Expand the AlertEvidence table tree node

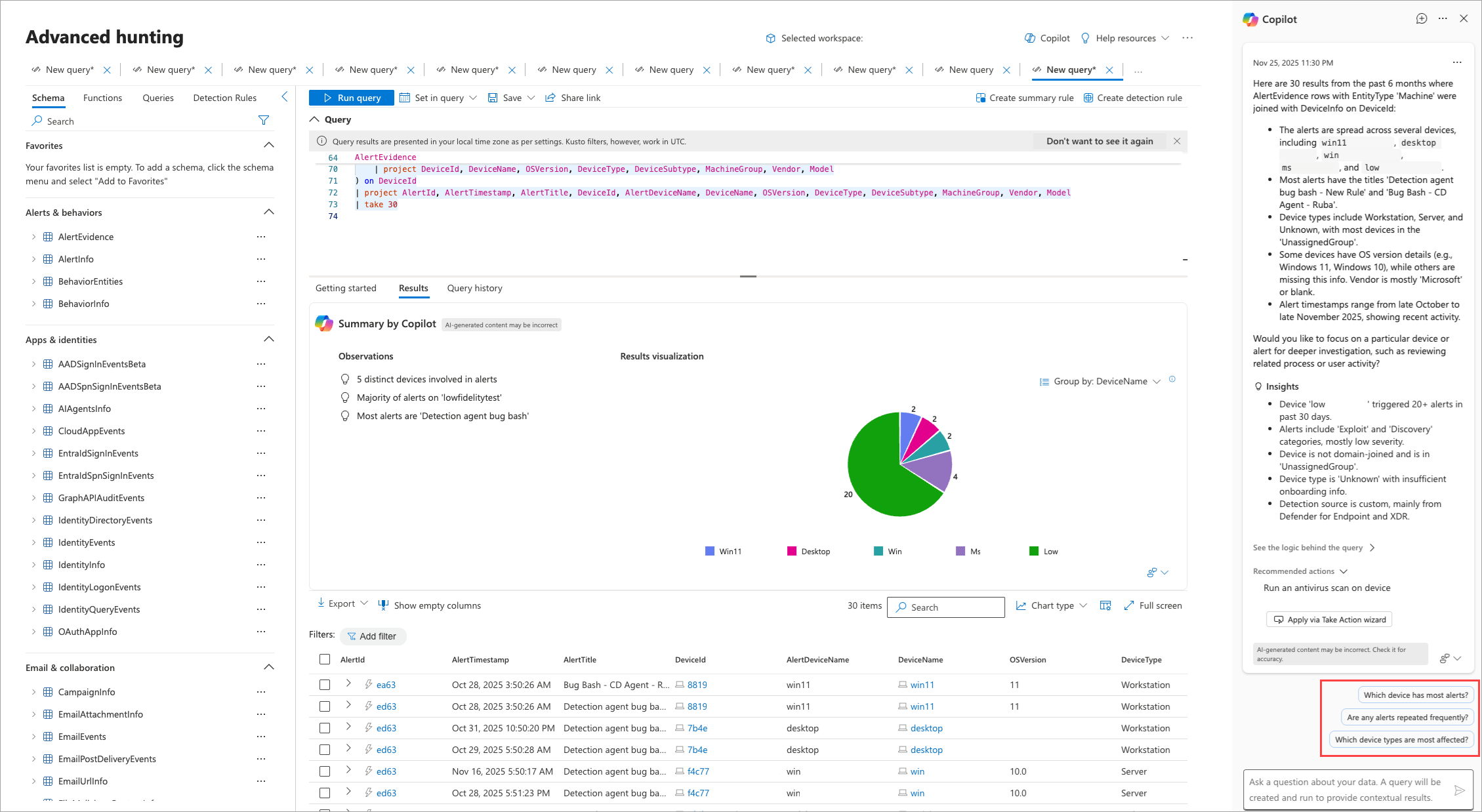[33, 237]
